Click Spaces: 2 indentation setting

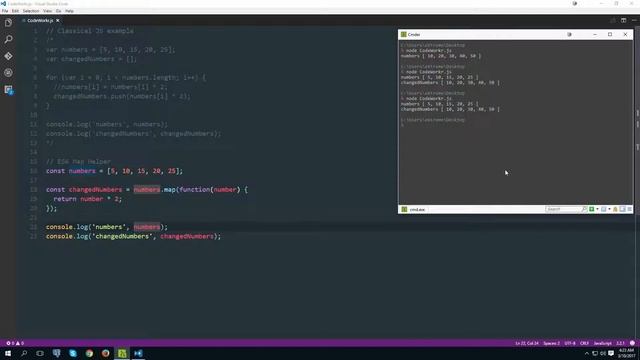pyautogui.click(x=551, y=343)
